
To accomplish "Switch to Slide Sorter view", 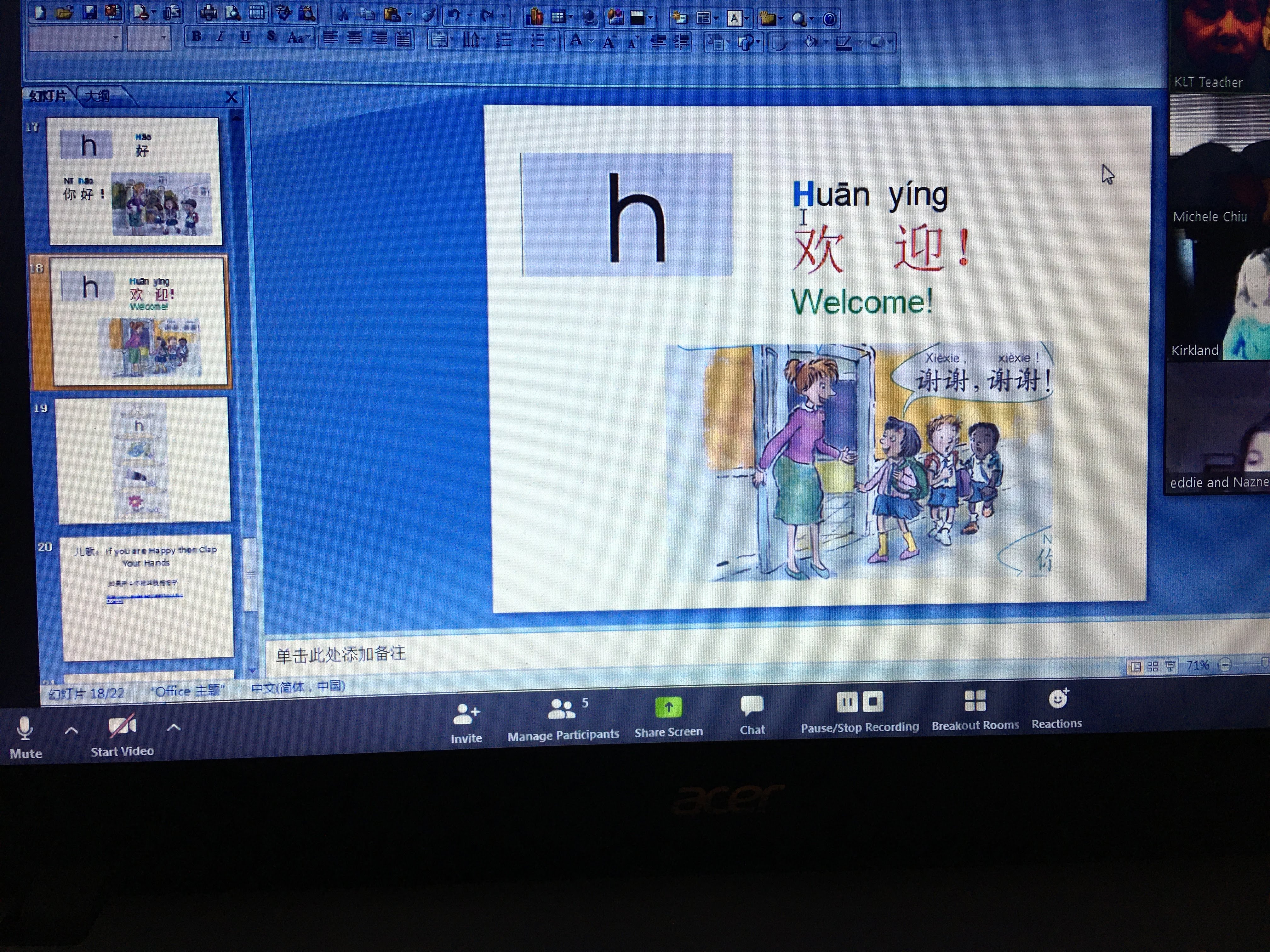I will pos(1152,666).
